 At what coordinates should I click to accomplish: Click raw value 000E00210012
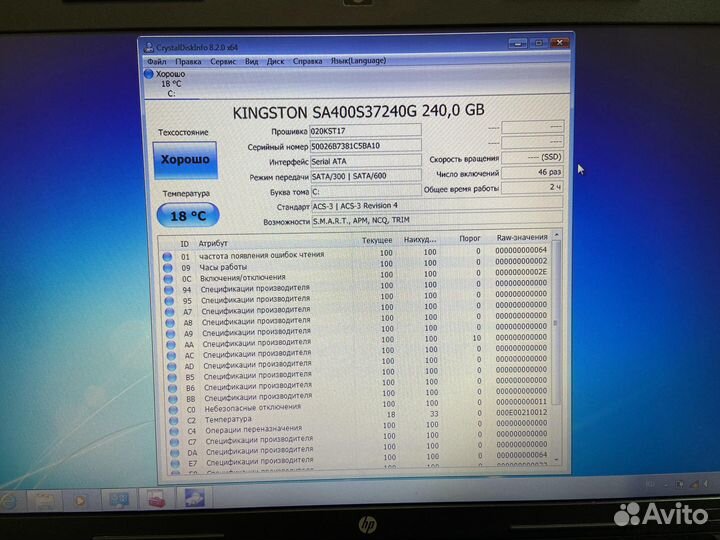tap(522, 412)
